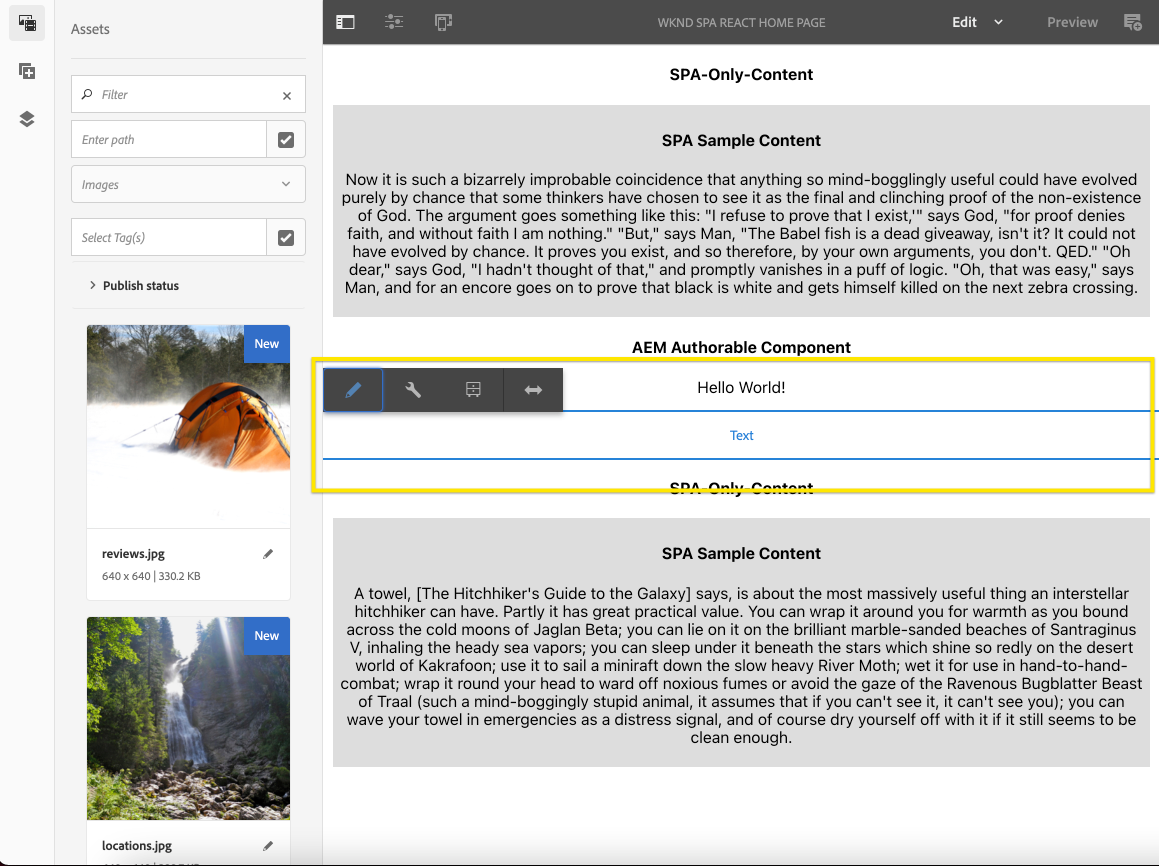The width and height of the screenshot is (1159, 866).
Task: Edit reviews.jpg via pencil icon
Action: pyautogui.click(x=268, y=554)
